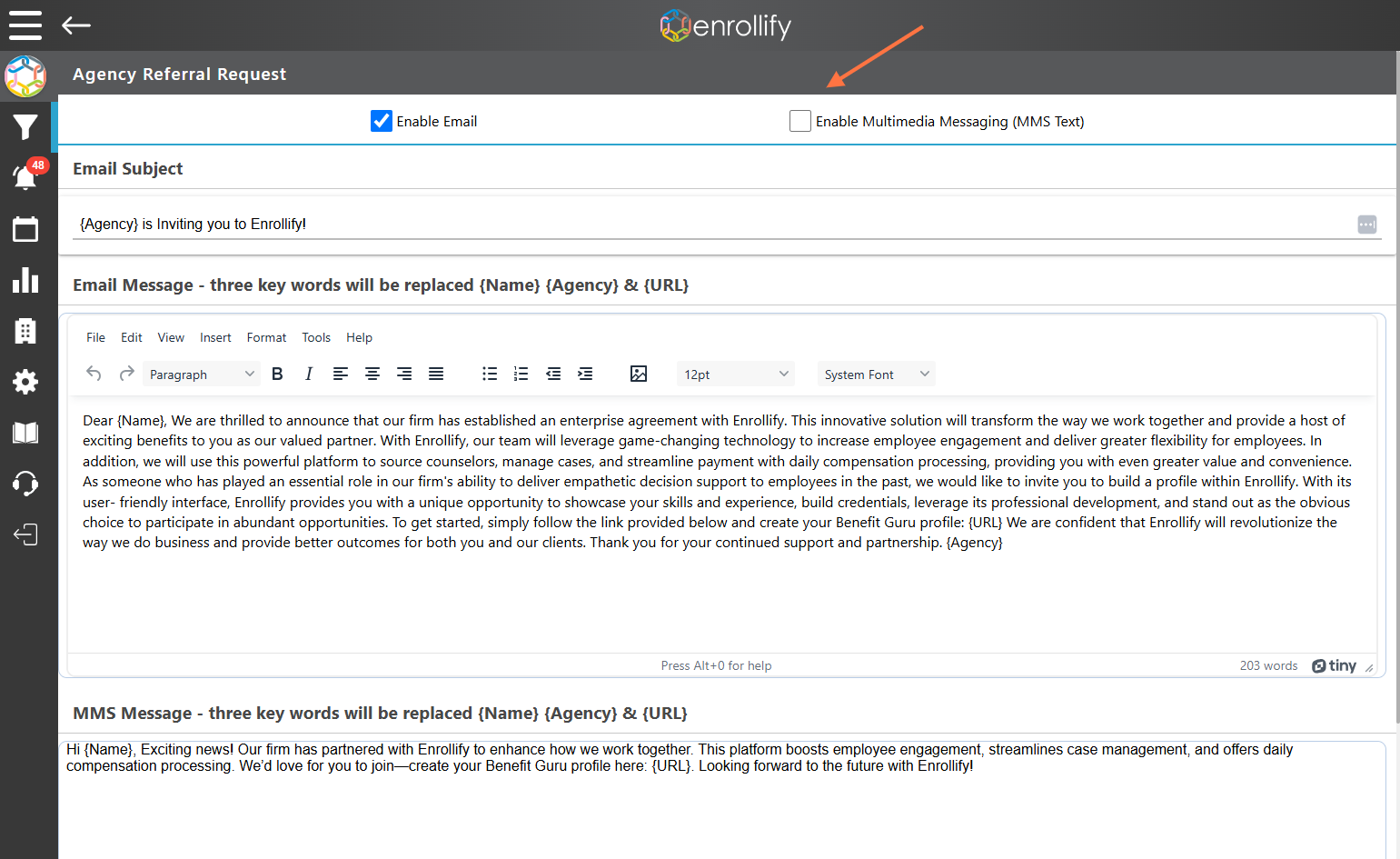Open the Insert menu
Image resolution: width=1400 pixels, height=859 pixels.
pyautogui.click(x=215, y=337)
